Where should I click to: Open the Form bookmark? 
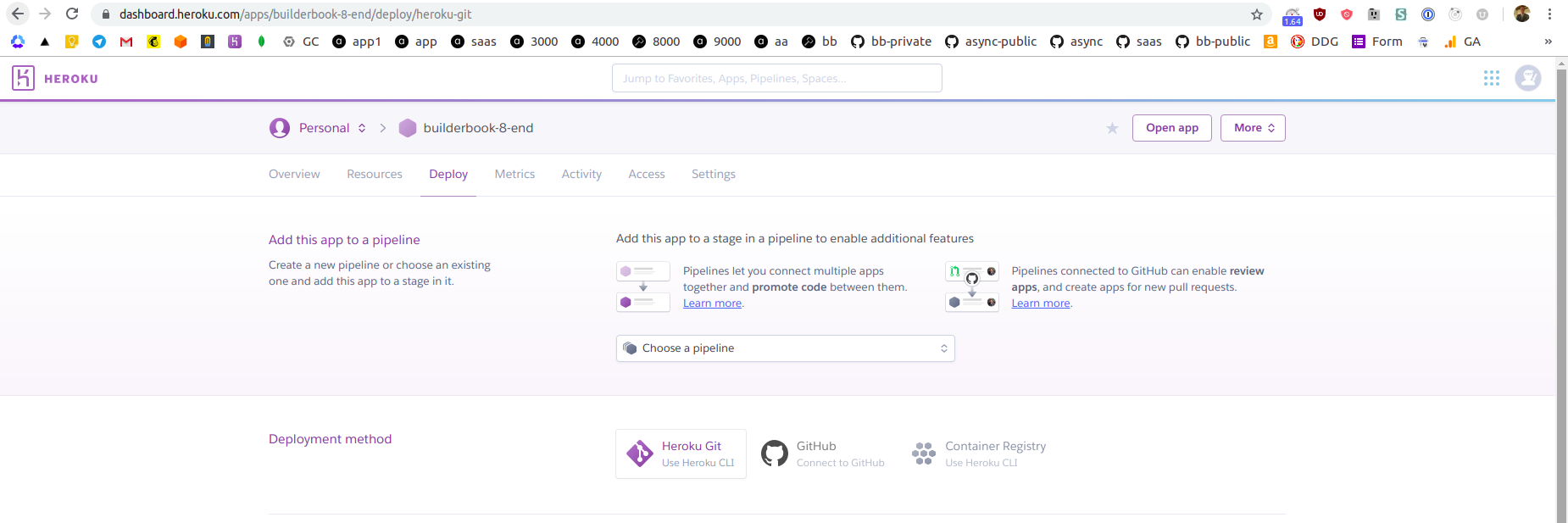pos(1377,42)
